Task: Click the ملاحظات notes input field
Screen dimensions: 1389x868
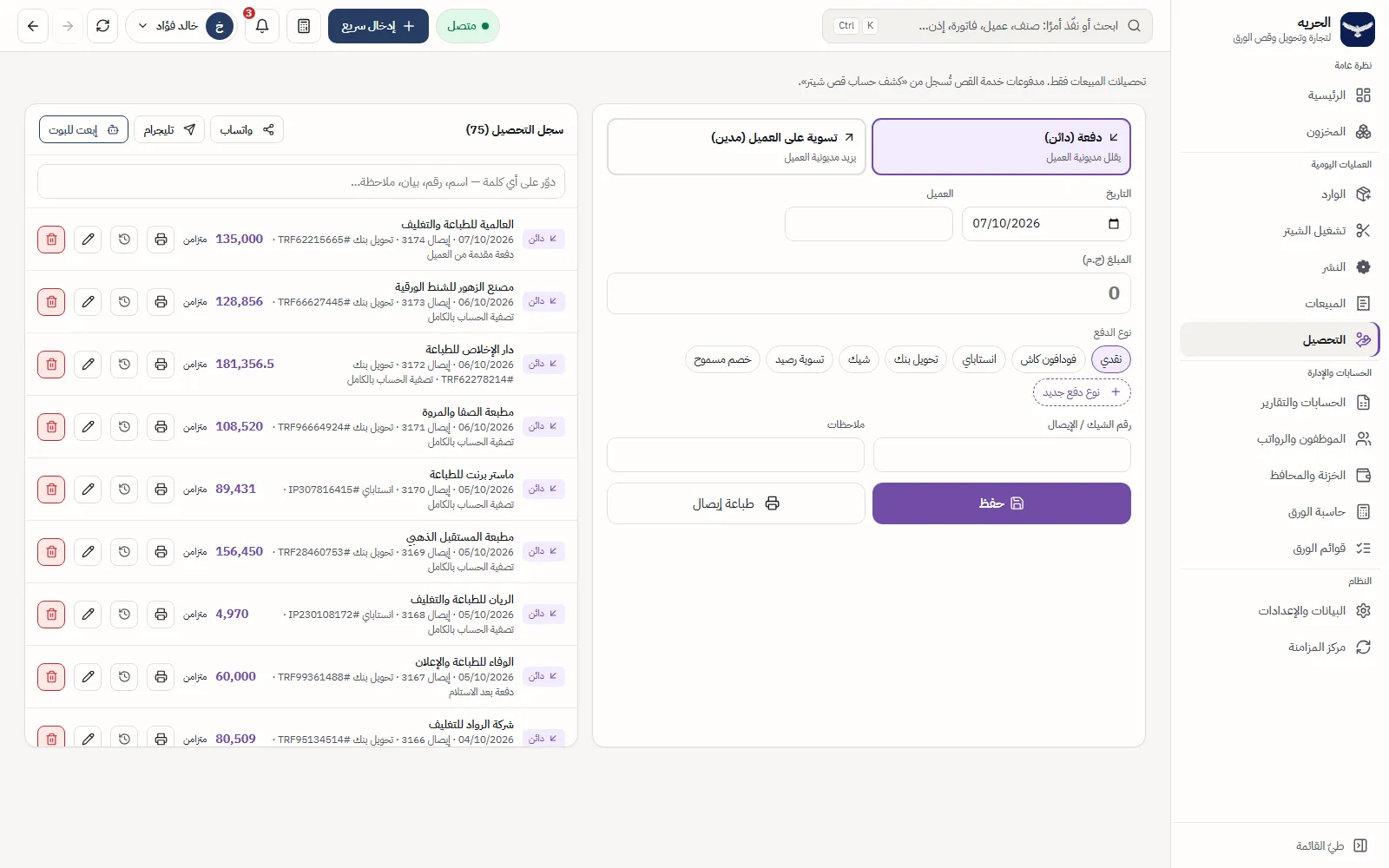Action: tap(736, 455)
